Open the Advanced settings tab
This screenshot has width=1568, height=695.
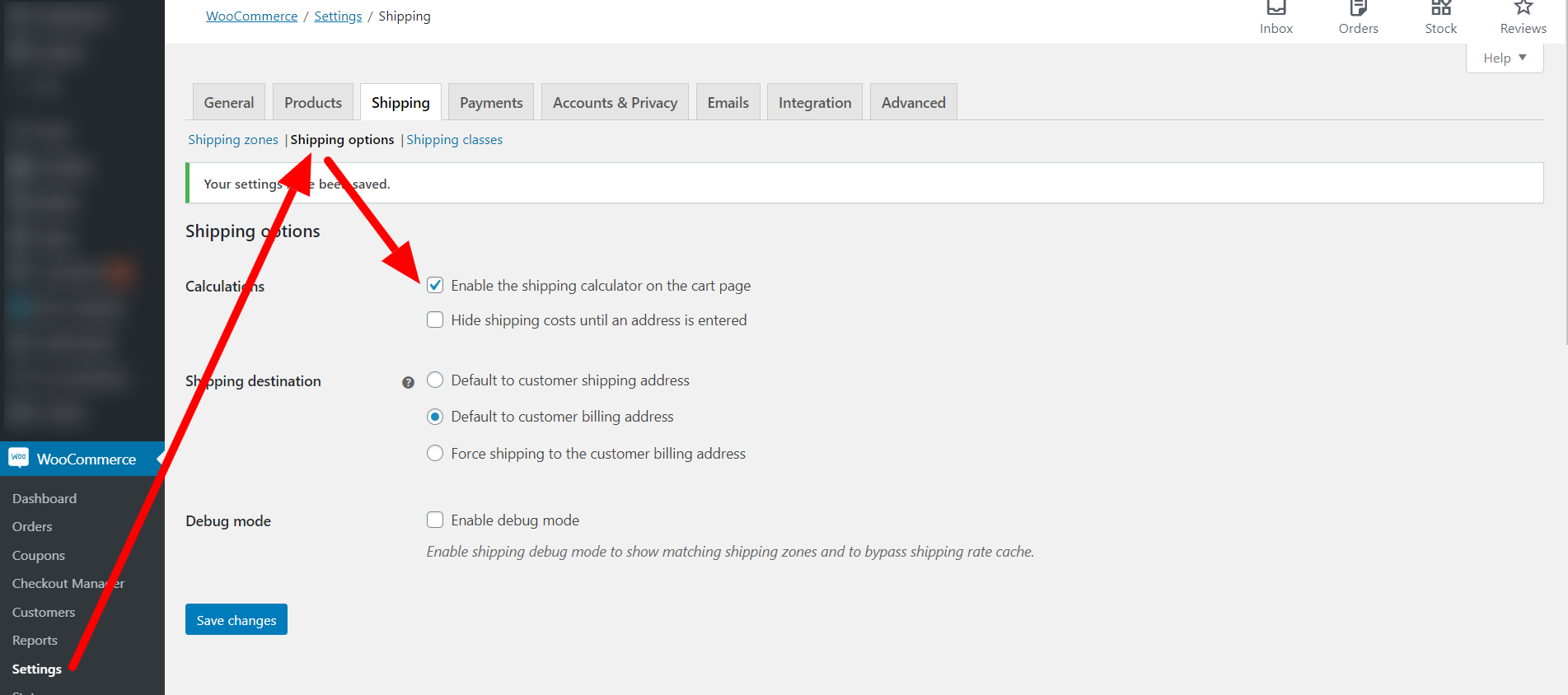tap(914, 102)
